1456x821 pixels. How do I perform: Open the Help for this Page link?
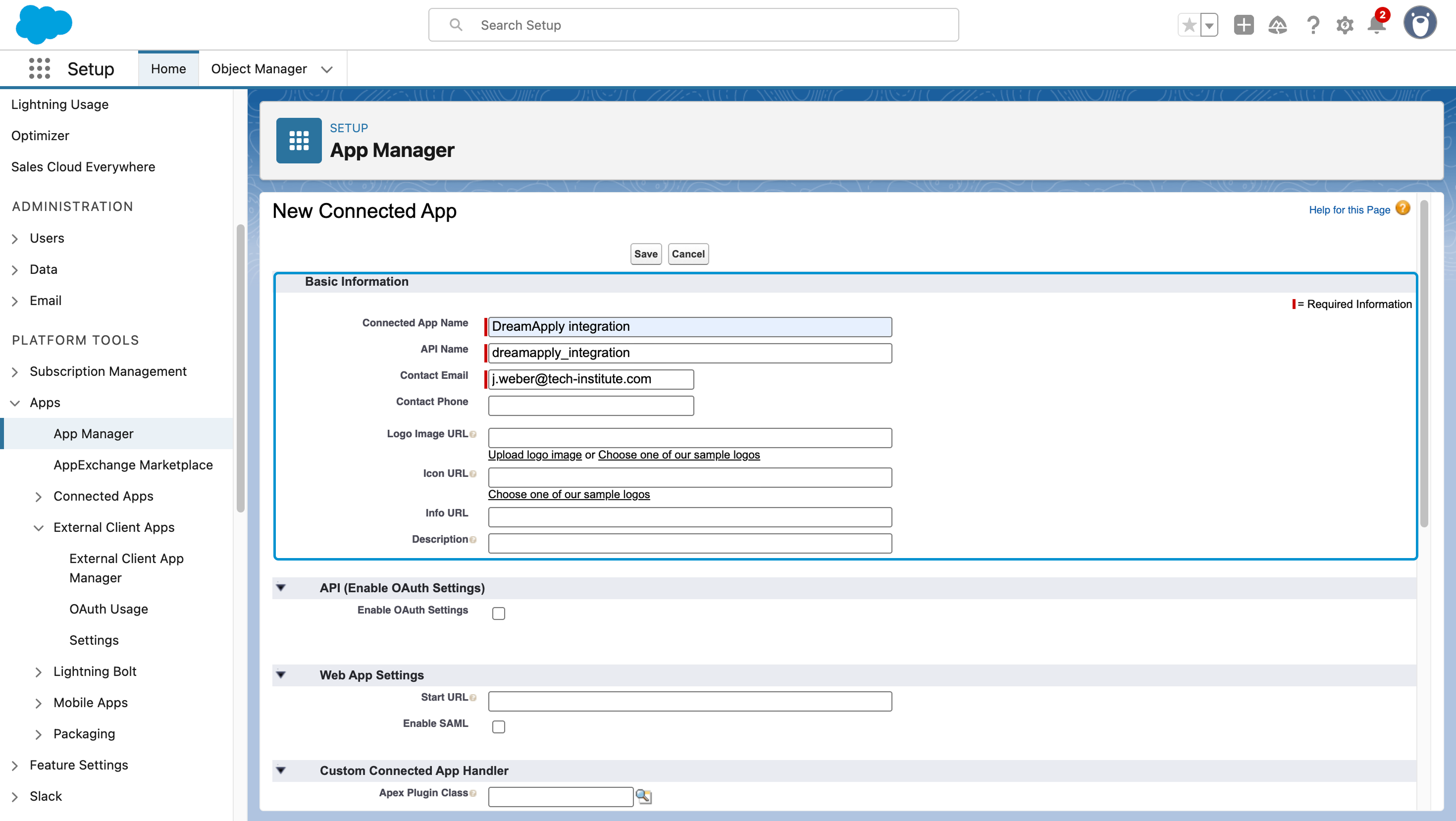(1349, 209)
